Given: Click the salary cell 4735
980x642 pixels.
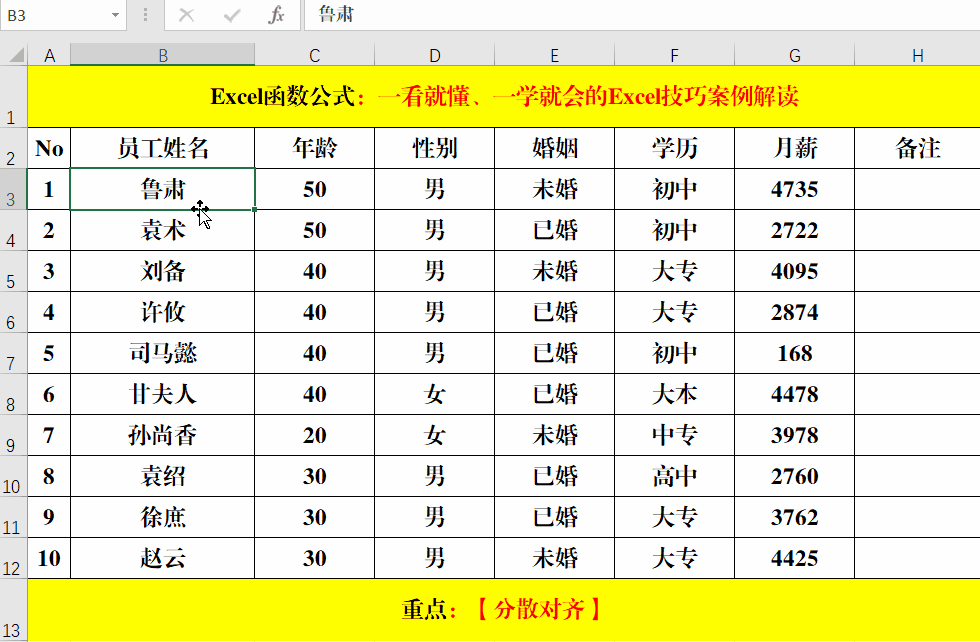Looking at the screenshot, I should [794, 189].
